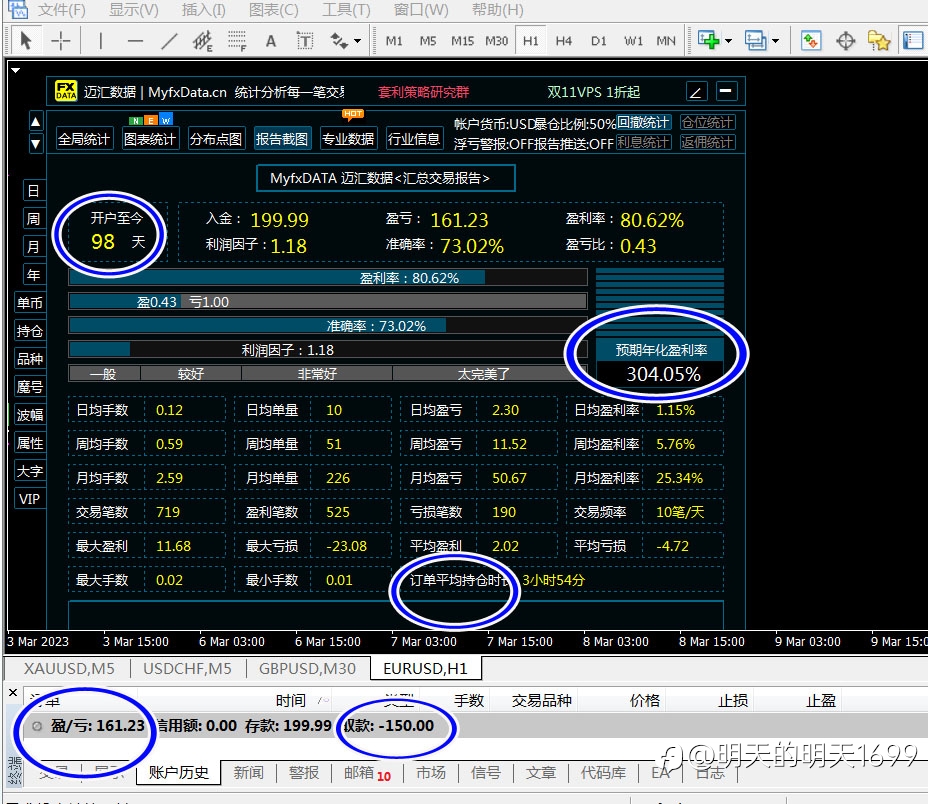Open the 工具(T) menu

click(346, 9)
